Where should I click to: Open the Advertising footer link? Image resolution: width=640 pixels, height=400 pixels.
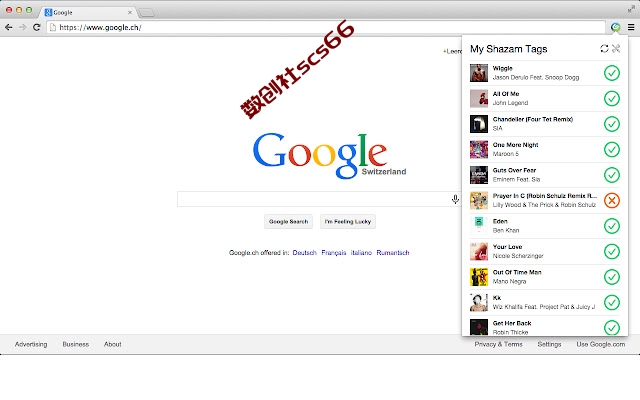[x=31, y=344]
